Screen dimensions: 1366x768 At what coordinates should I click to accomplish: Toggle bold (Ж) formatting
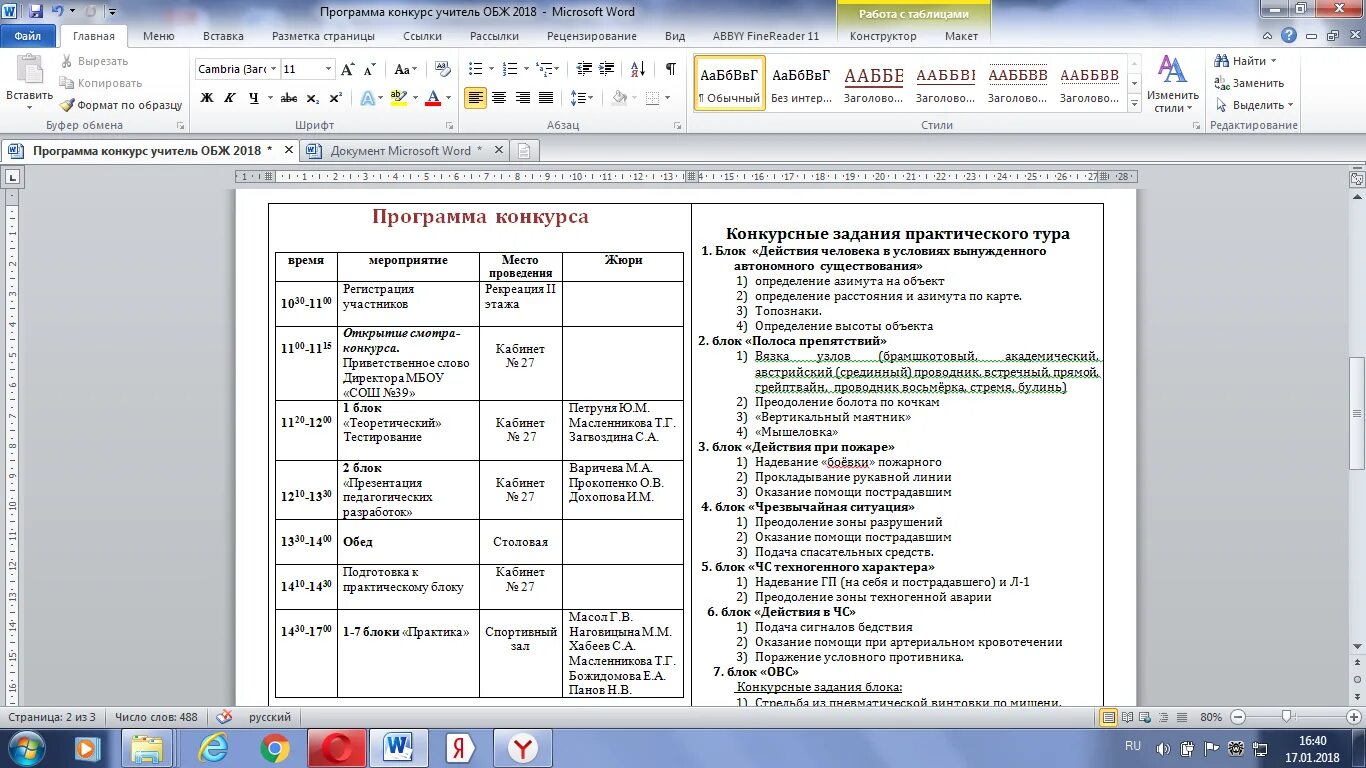(x=207, y=98)
